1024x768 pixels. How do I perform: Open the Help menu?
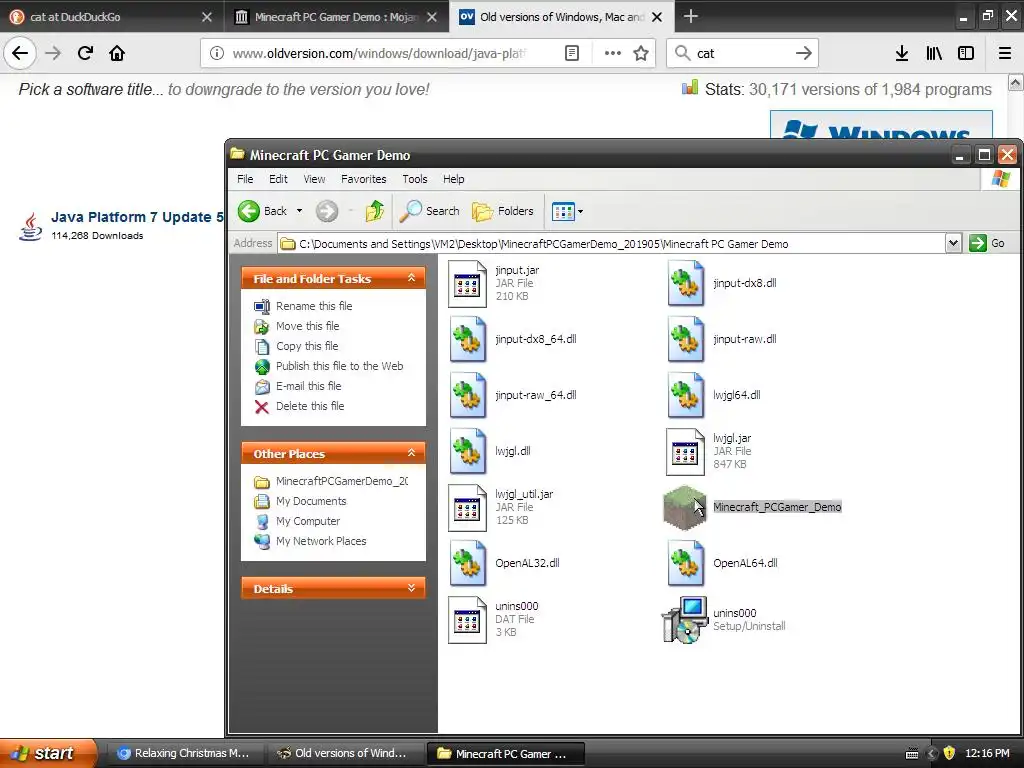453,179
